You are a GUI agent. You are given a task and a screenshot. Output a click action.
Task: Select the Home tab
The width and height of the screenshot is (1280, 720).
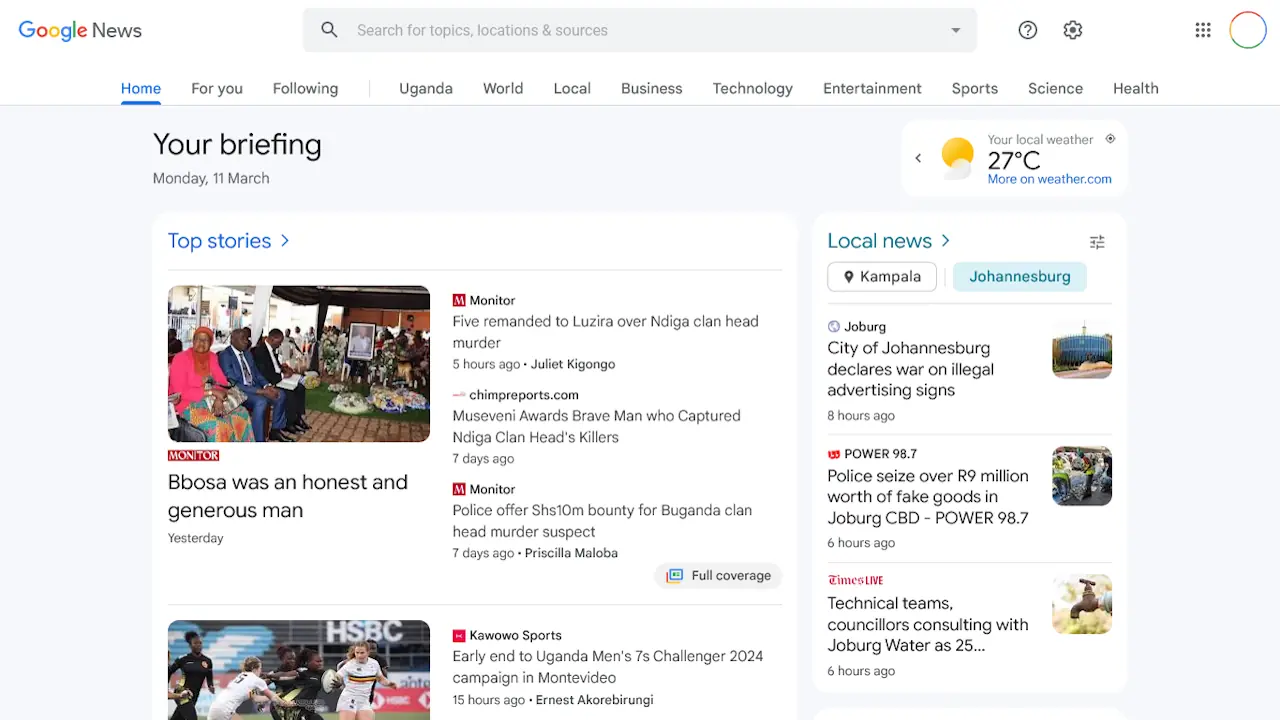coord(141,88)
